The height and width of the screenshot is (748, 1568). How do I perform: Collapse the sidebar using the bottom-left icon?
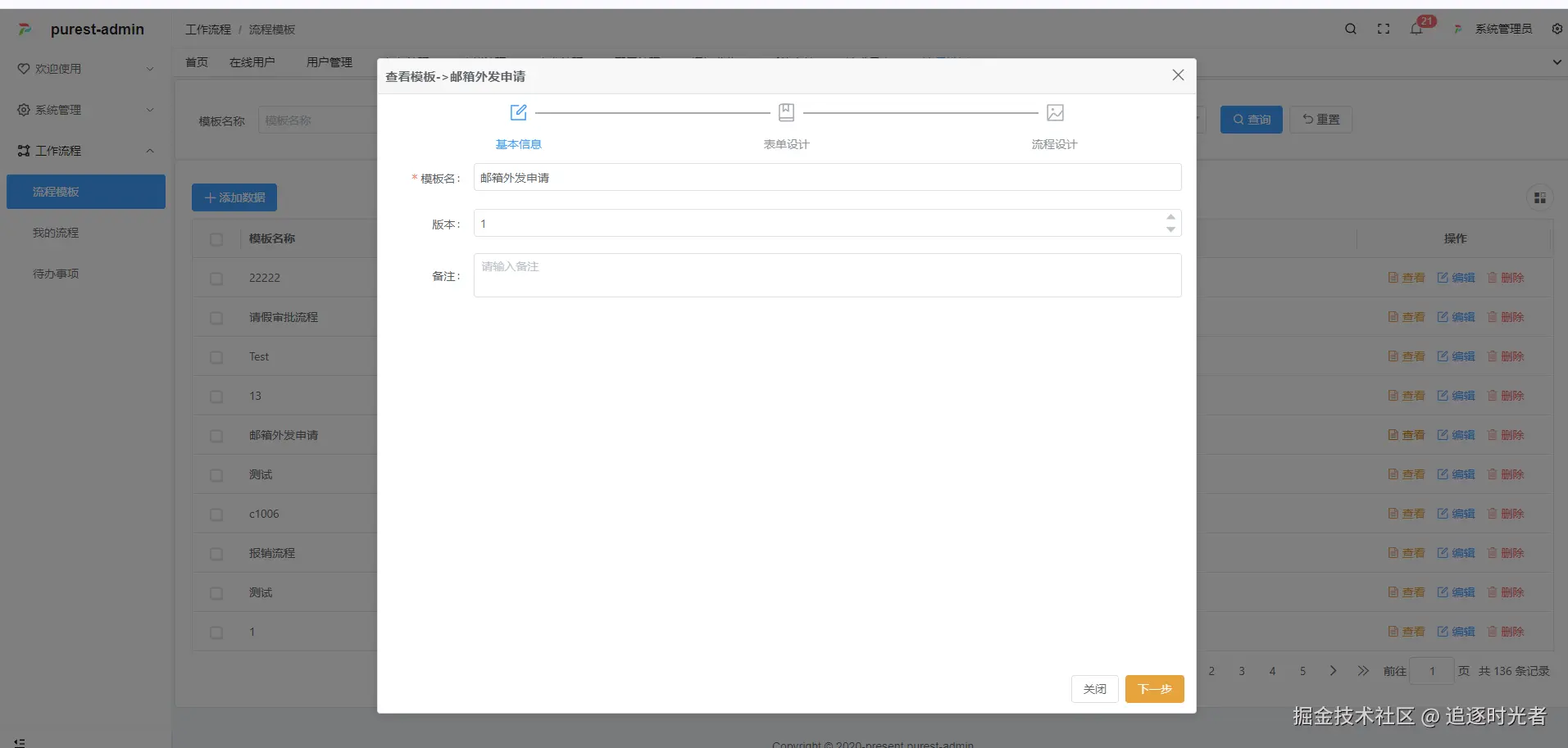(x=20, y=742)
